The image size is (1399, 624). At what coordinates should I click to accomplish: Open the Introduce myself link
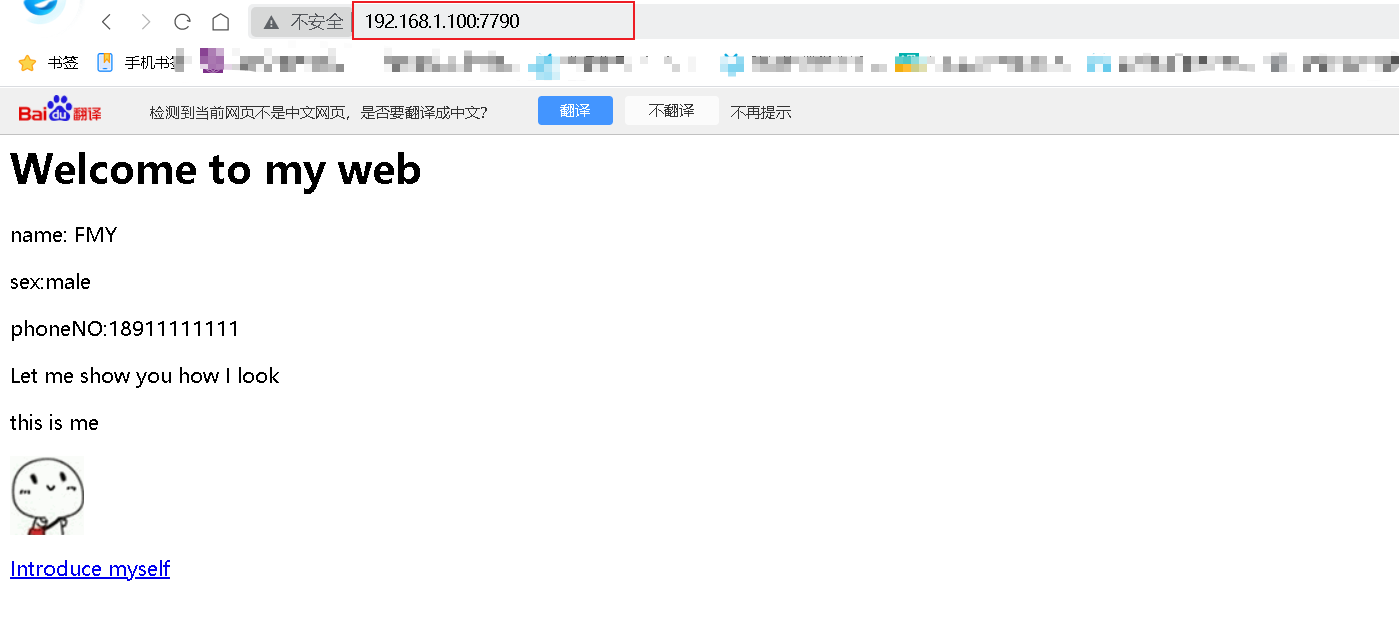[90, 569]
